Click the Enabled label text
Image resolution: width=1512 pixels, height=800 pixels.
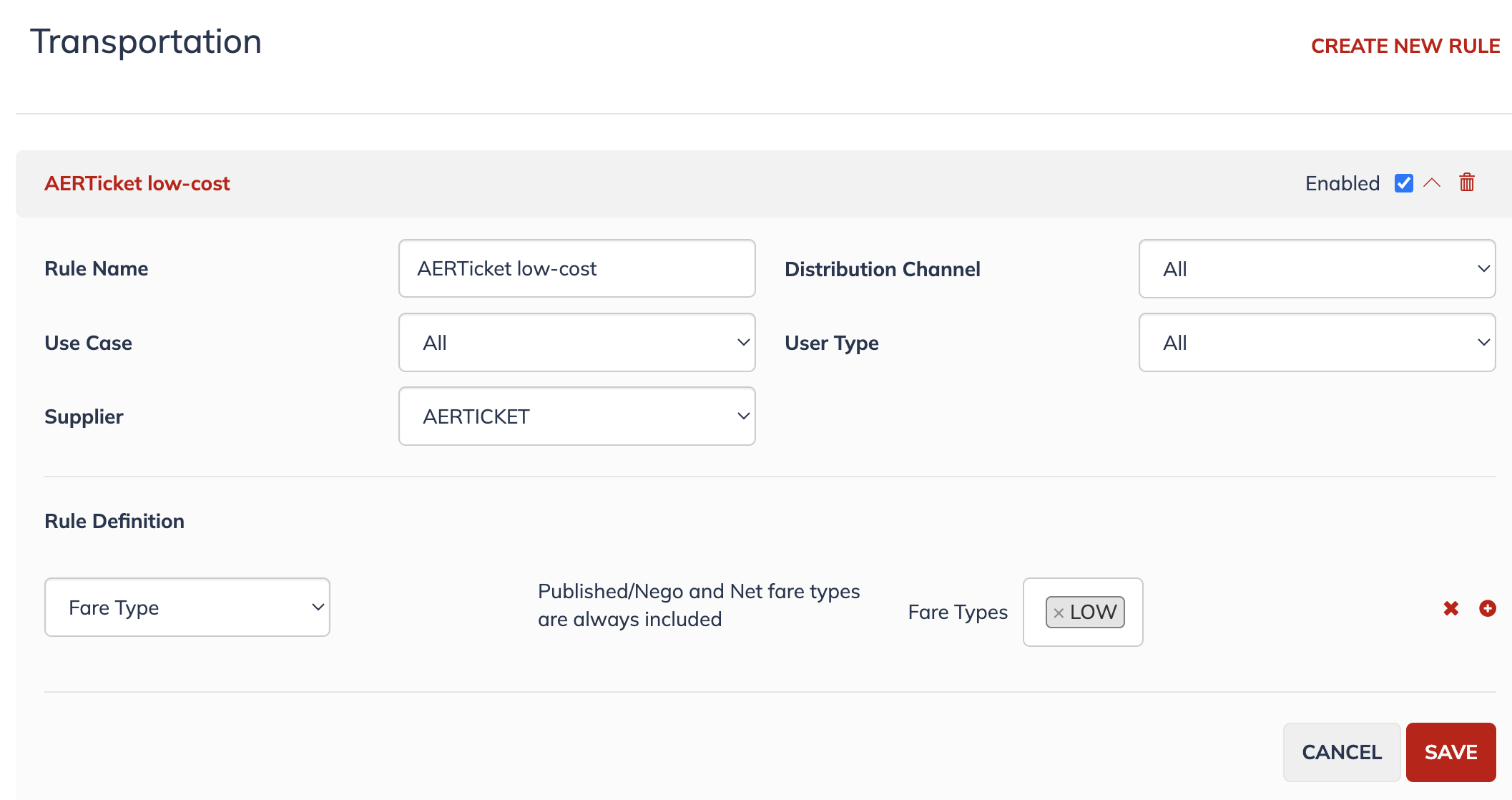(x=1342, y=183)
